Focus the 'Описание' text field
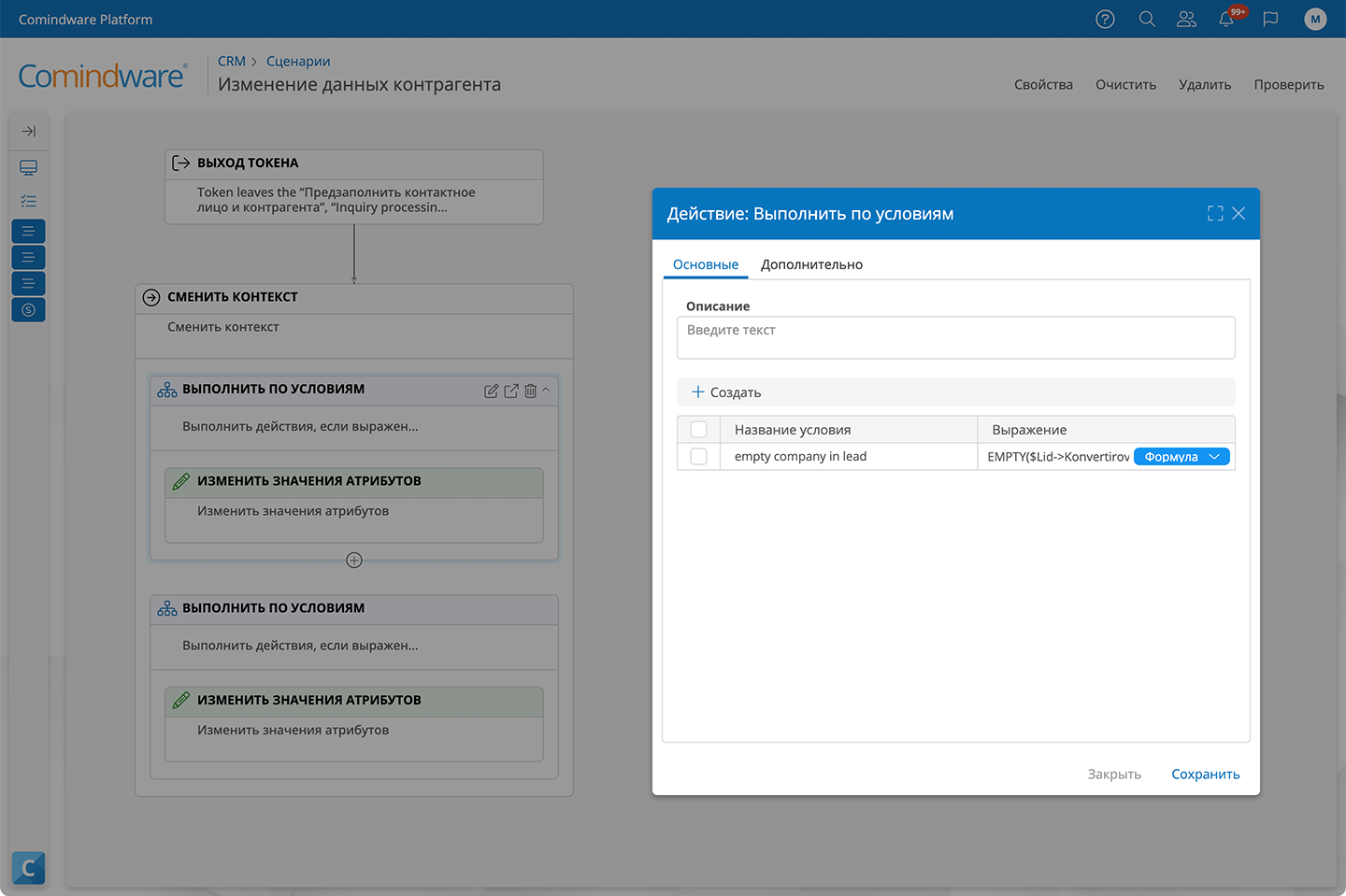Image resolution: width=1346 pixels, height=896 pixels. tap(955, 337)
